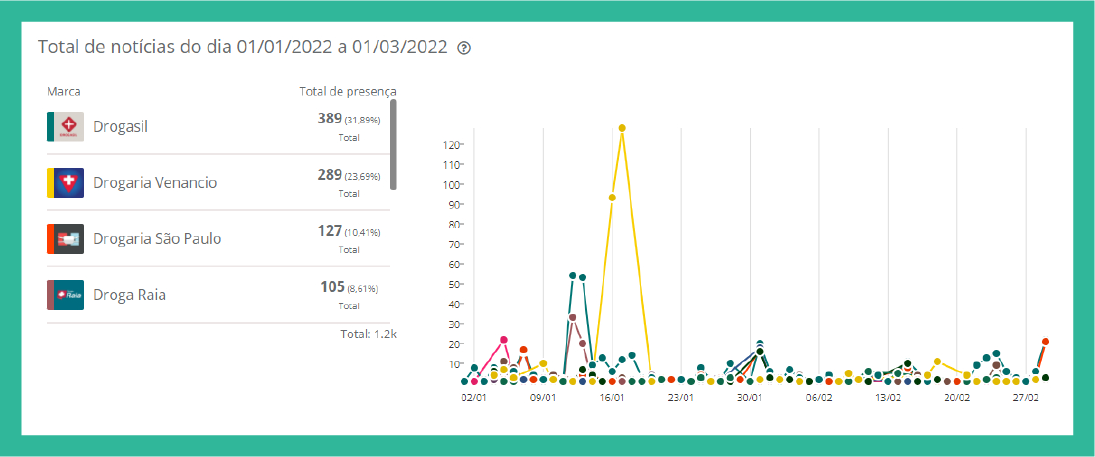Screen dimensions: 1095x457
Task: Click the "Marca" column header
Action: click(64, 92)
